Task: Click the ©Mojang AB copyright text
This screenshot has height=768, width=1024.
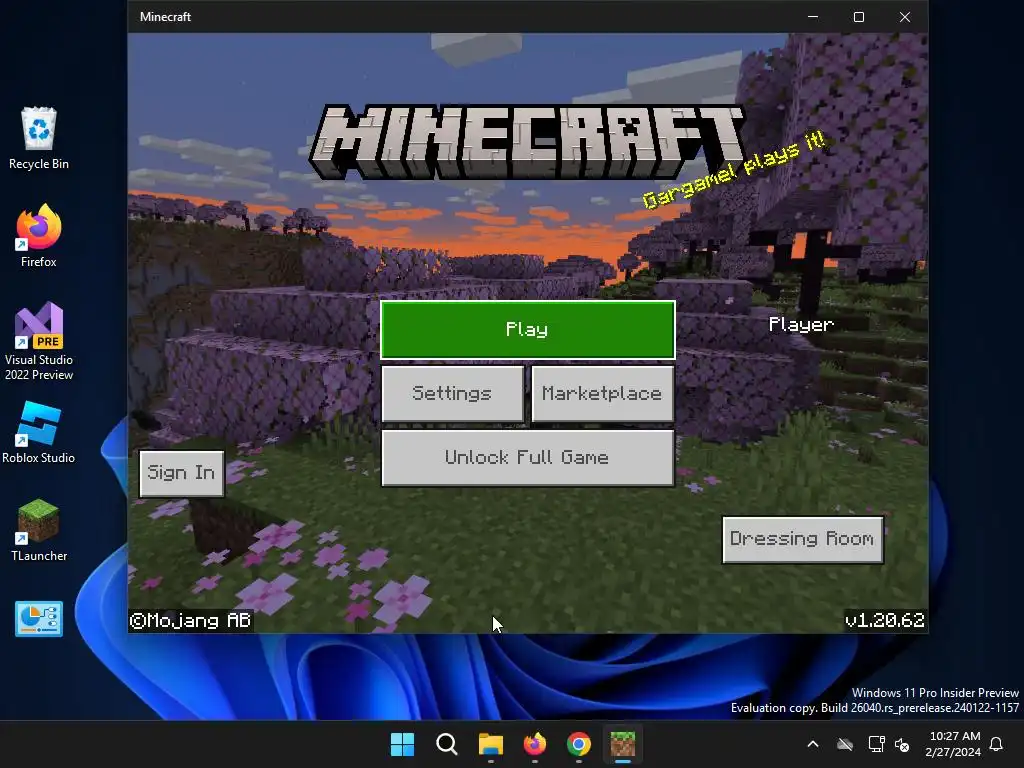Action: coord(190,620)
